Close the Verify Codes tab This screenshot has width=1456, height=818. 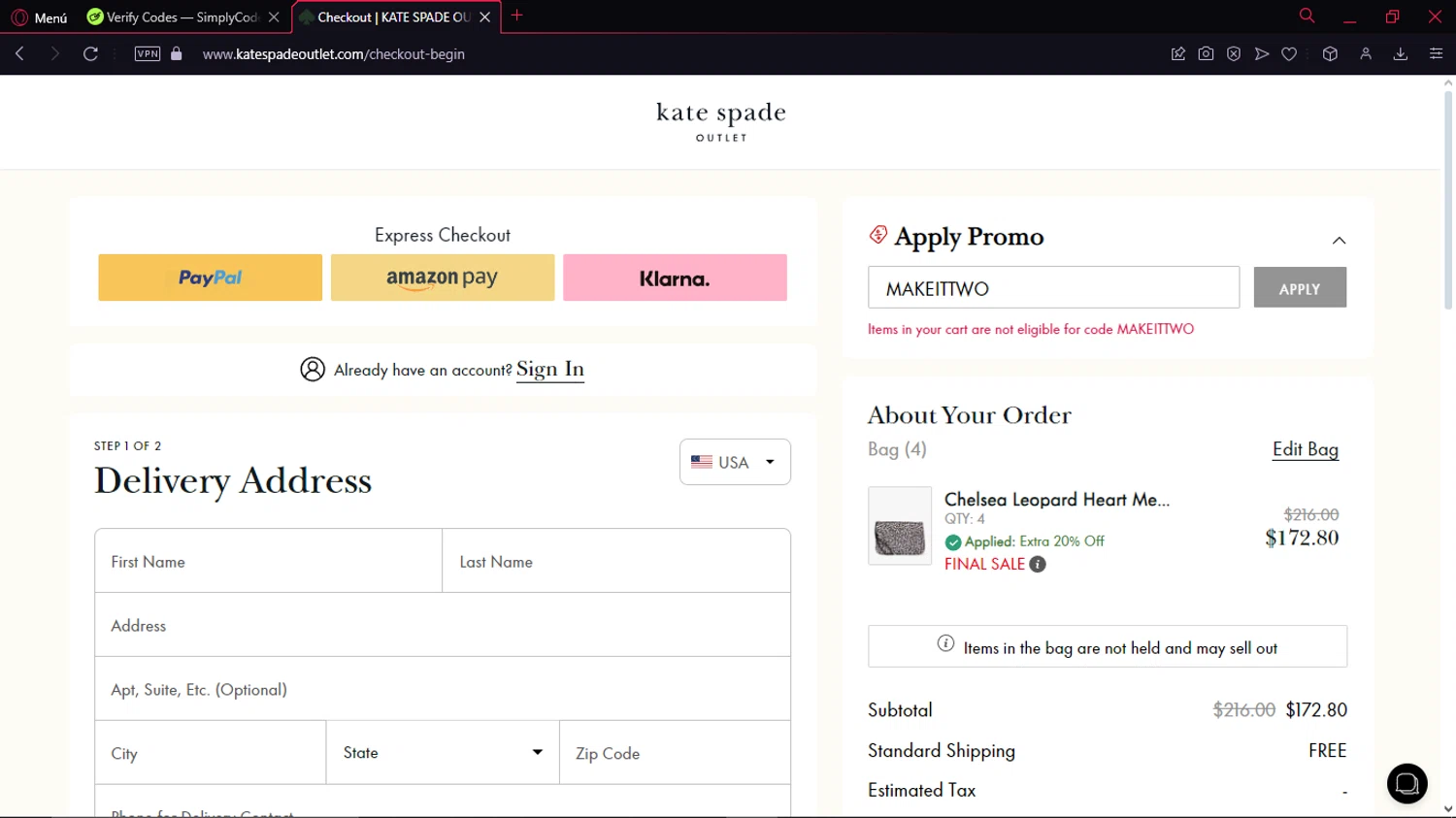tap(274, 17)
